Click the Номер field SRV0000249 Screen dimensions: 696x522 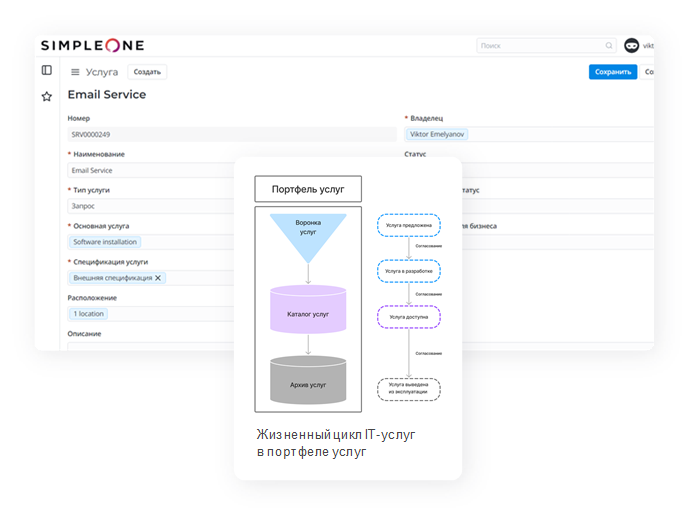232,134
